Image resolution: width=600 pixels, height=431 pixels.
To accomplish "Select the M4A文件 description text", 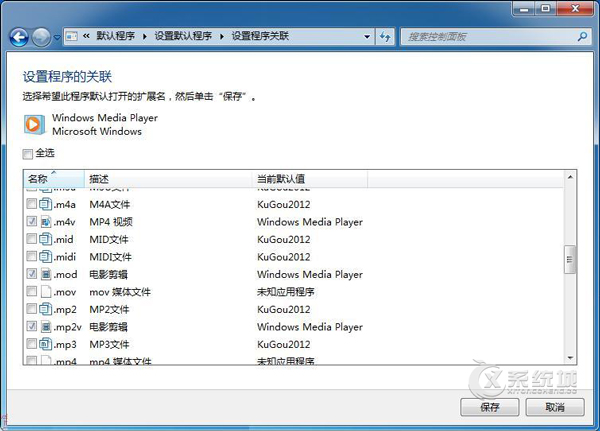I will 109,204.
